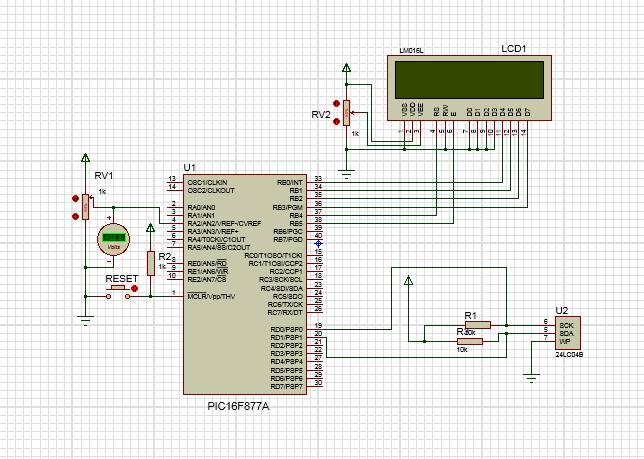644x459 pixels.
Task: Click the ground symbol below RV2
Action: tap(347, 174)
